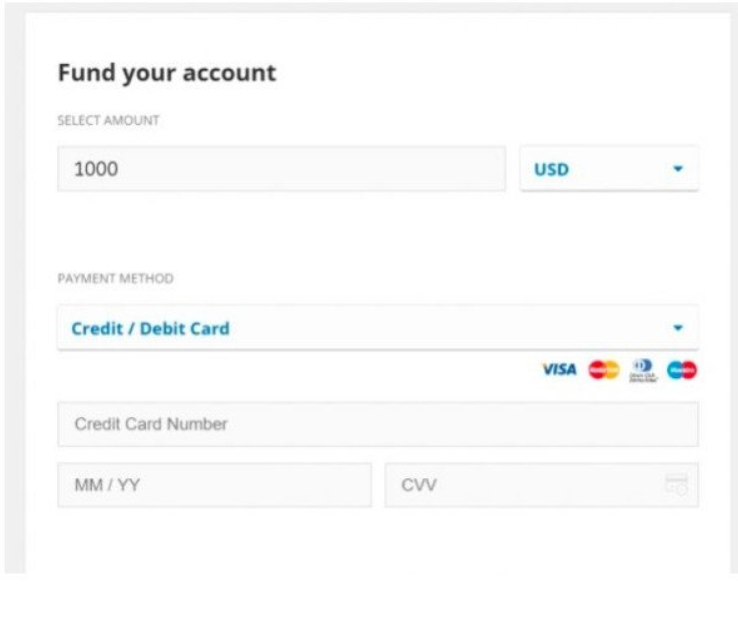Click the Credit Card Number placeholder text
This screenshot has height=621, width=738.
pyautogui.click(x=151, y=424)
